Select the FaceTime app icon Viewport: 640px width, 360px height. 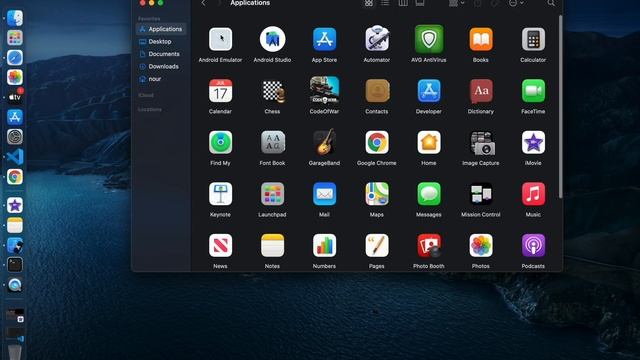click(533, 91)
